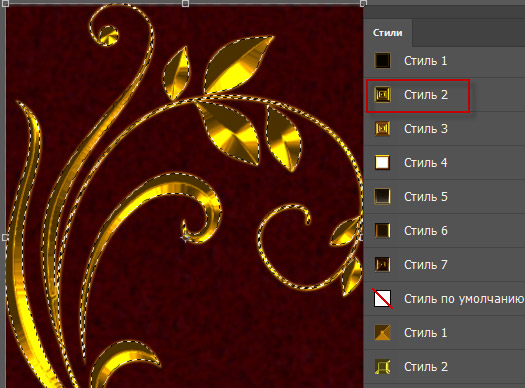Click the Стиль 4 text label
Image resolution: width=525 pixels, height=388 pixels.
[426, 163]
